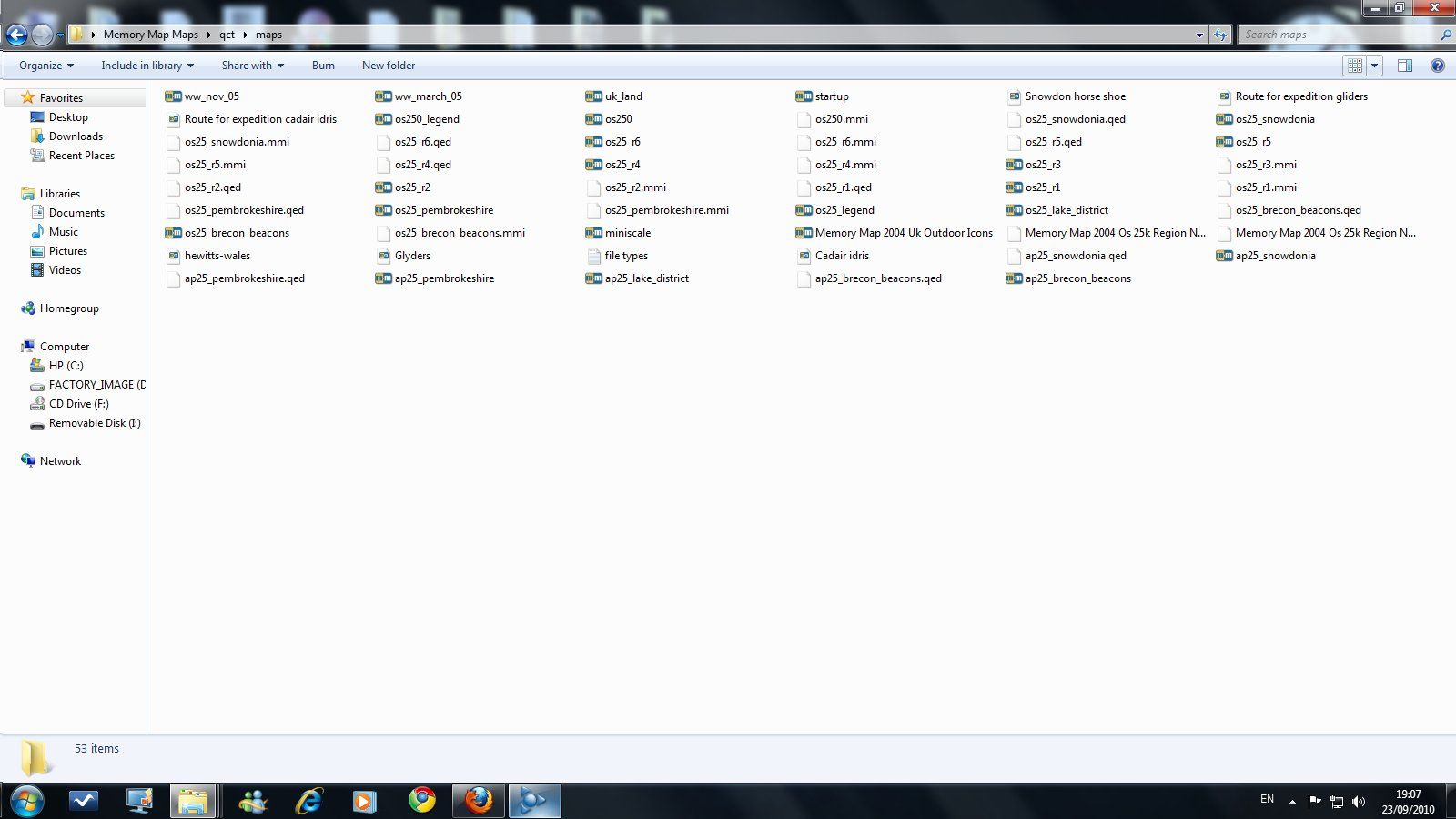
Task: Click the Change your view icon
Action: pyautogui.click(x=1355, y=66)
